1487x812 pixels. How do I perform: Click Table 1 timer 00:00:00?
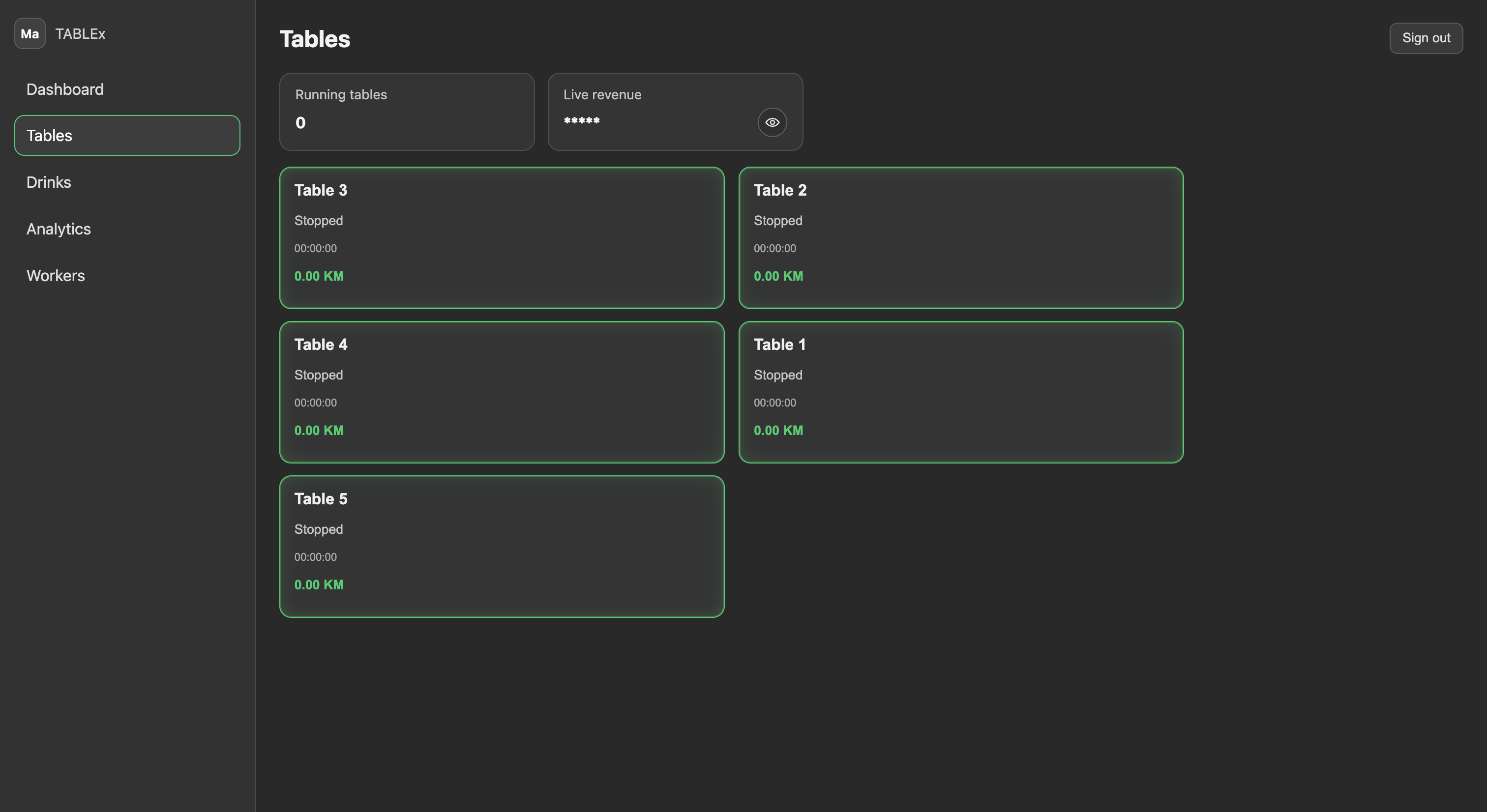point(774,403)
